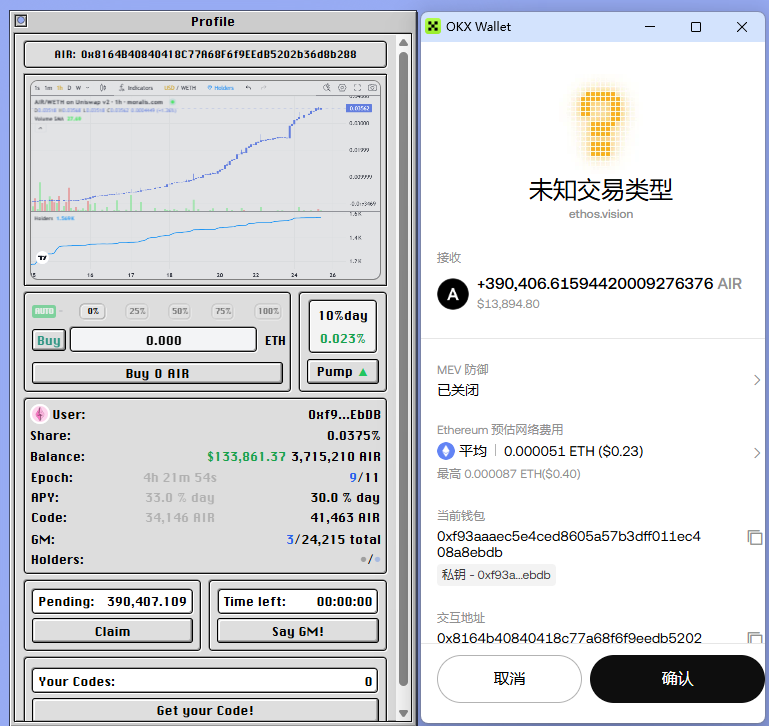Minimize OKX Wallet window

pos(650,26)
